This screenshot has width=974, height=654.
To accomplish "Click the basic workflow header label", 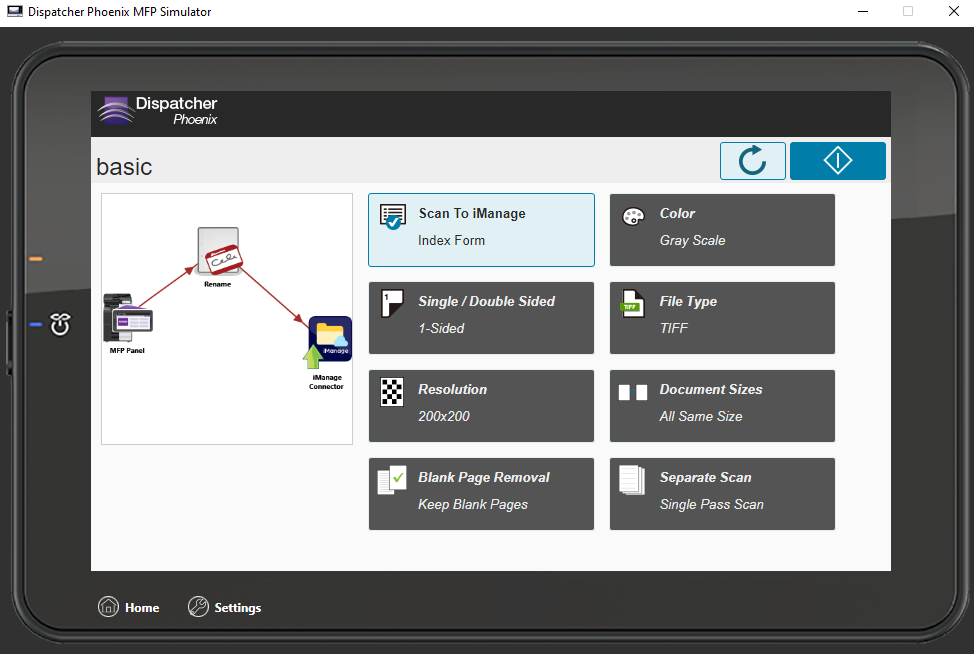I will (124, 167).
